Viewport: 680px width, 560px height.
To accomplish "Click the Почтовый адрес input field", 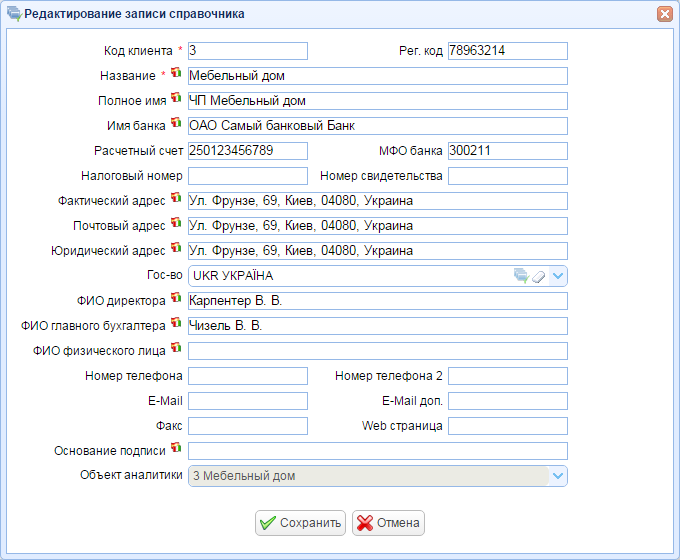I will click(378, 226).
